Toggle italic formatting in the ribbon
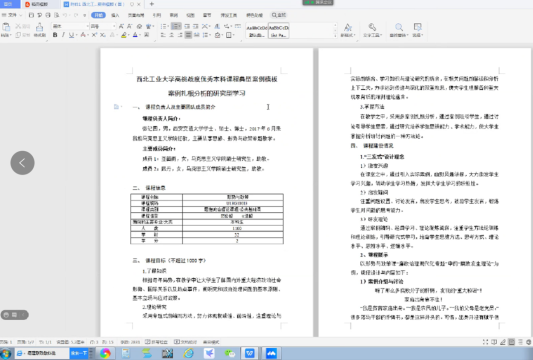 pos(63,35)
